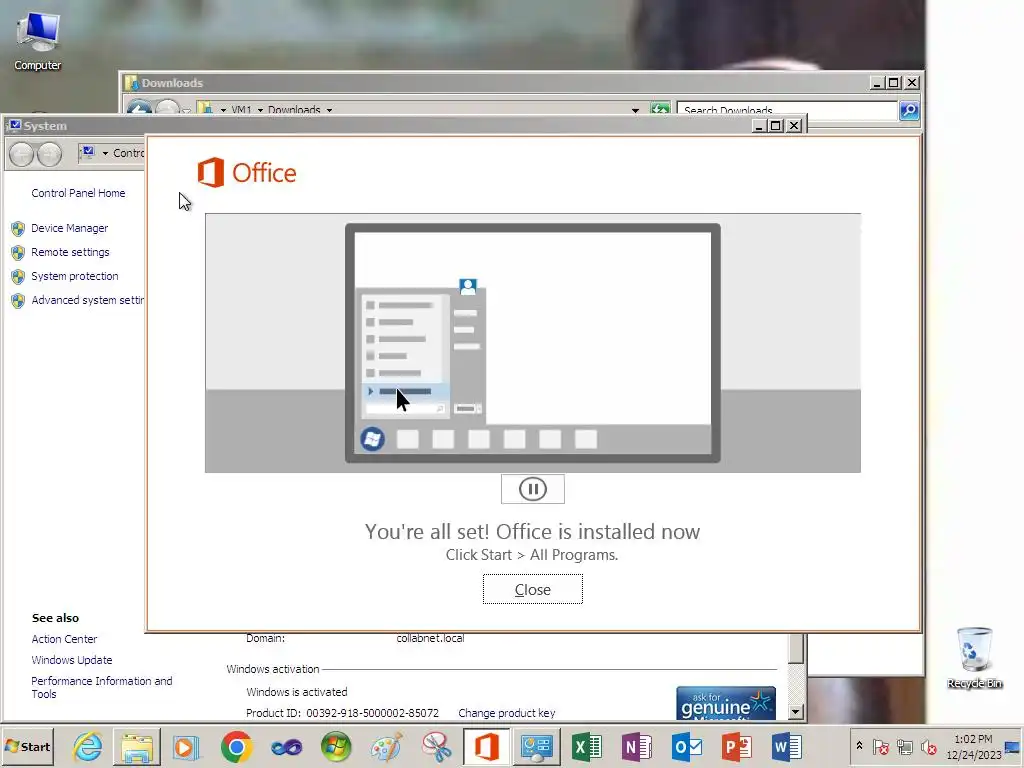1024x768 pixels.
Task: Click the Office logo in installer
Action: tap(246, 172)
